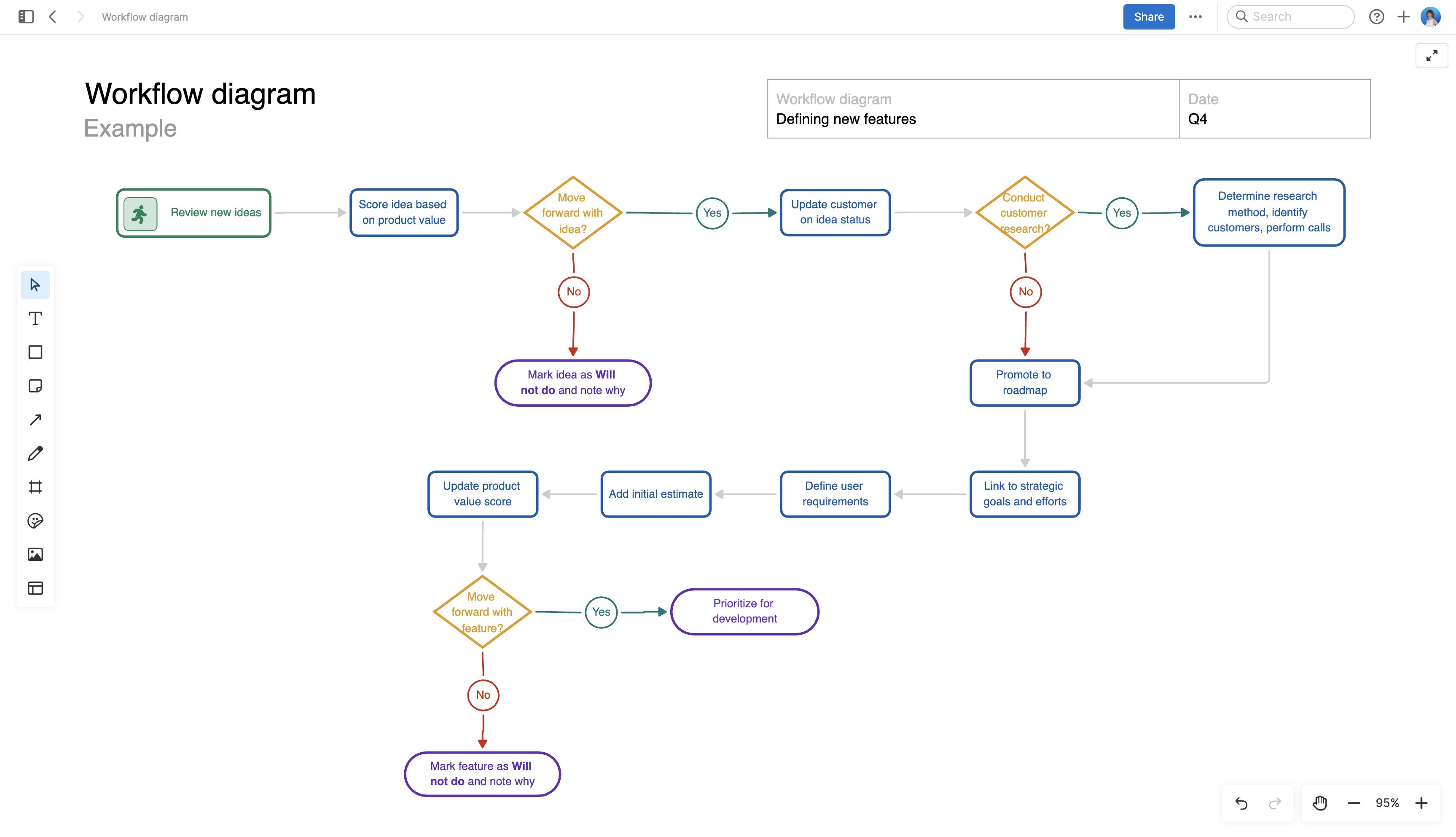Click inside the Search field
1456x837 pixels.
tap(1291, 17)
